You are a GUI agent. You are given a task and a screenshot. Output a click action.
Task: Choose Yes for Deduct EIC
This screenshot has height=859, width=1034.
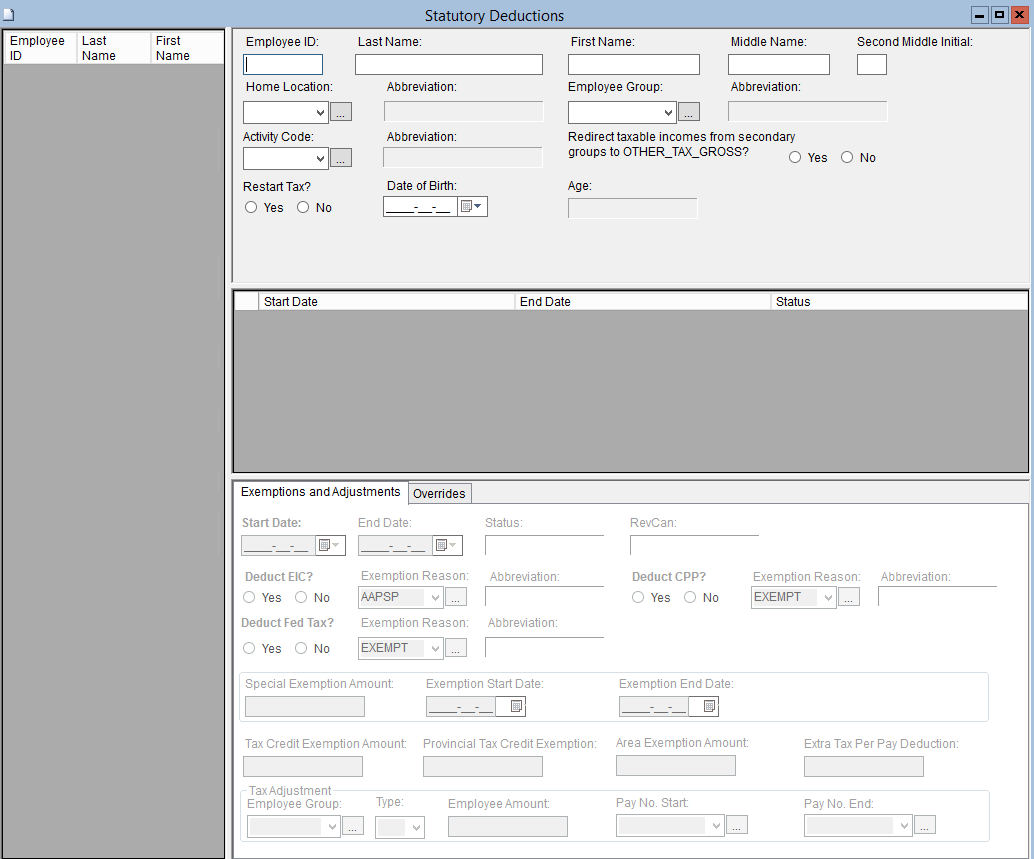pyautogui.click(x=249, y=597)
